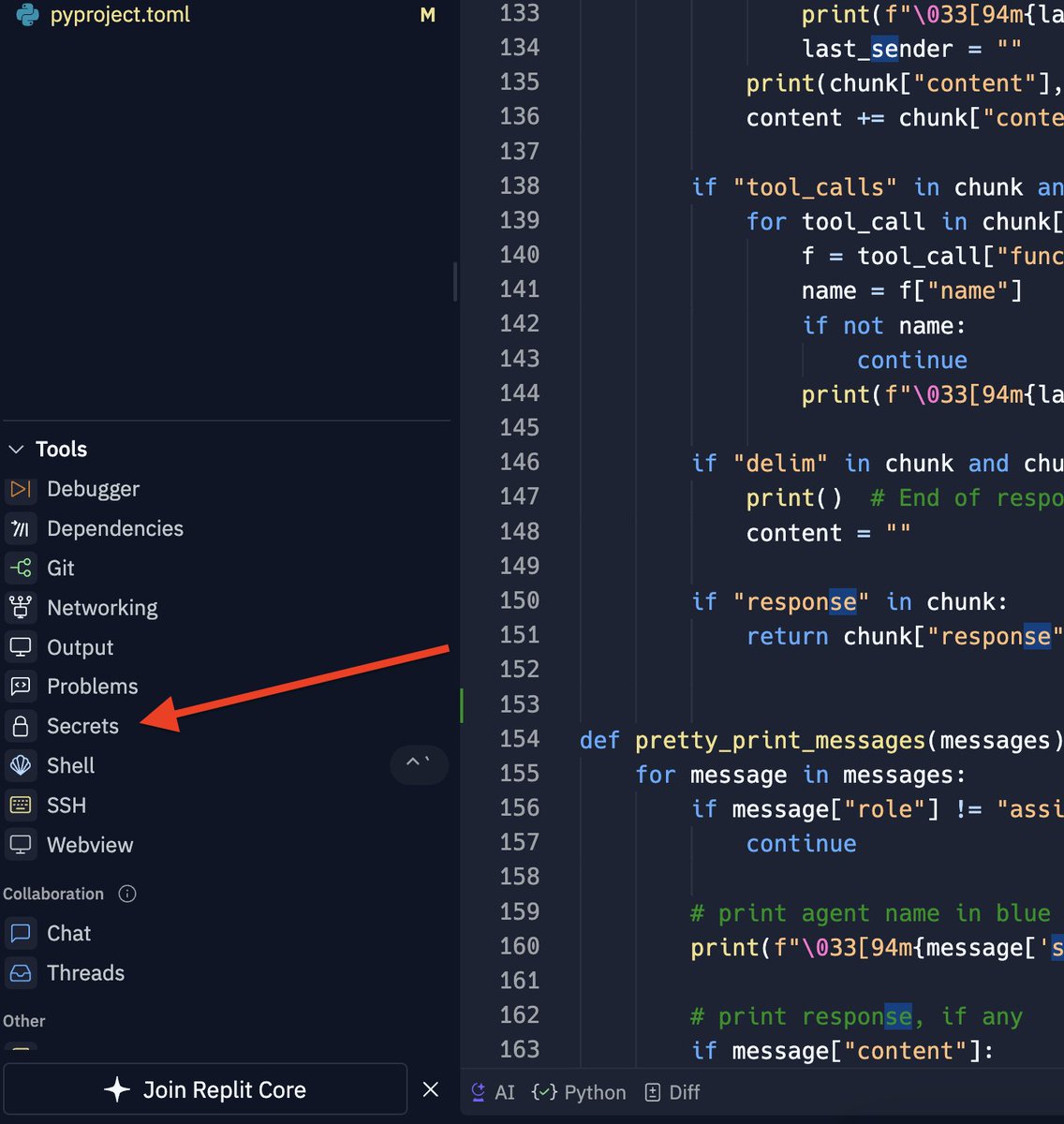The height and width of the screenshot is (1124, 1064).
Task: Click 'name = f["name"]' on line 141
Action: (911, 290)
